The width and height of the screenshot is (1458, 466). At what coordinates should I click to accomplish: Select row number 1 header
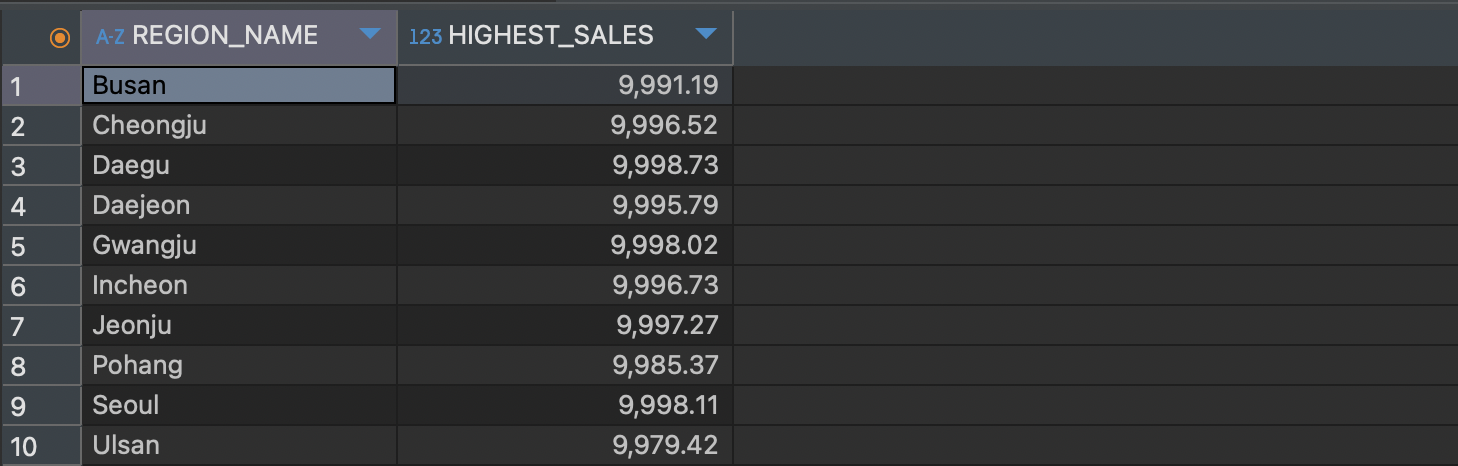click(x=40, y=86)
